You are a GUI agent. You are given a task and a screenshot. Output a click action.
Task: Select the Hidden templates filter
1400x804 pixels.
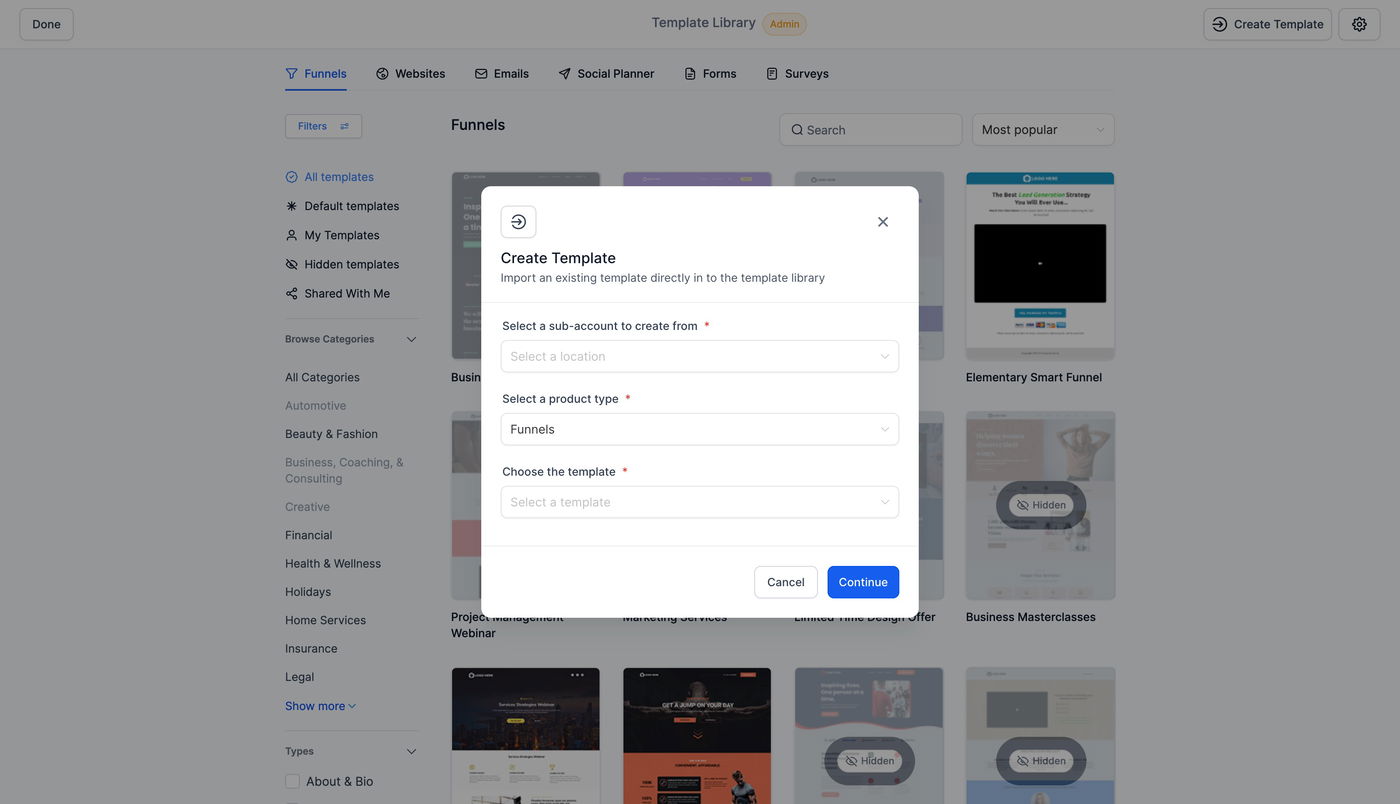342,264
